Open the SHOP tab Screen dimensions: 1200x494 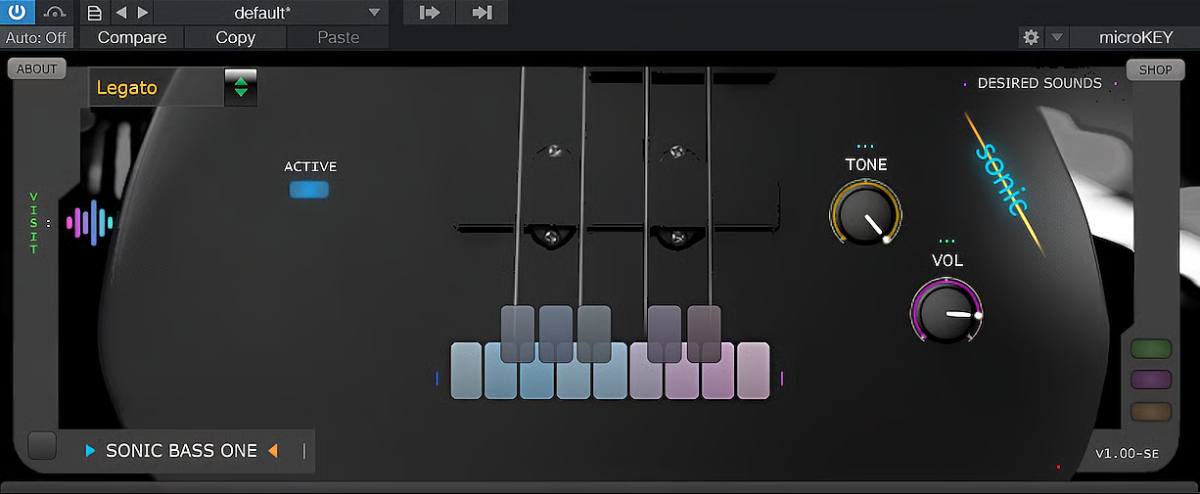[1155, 69]
